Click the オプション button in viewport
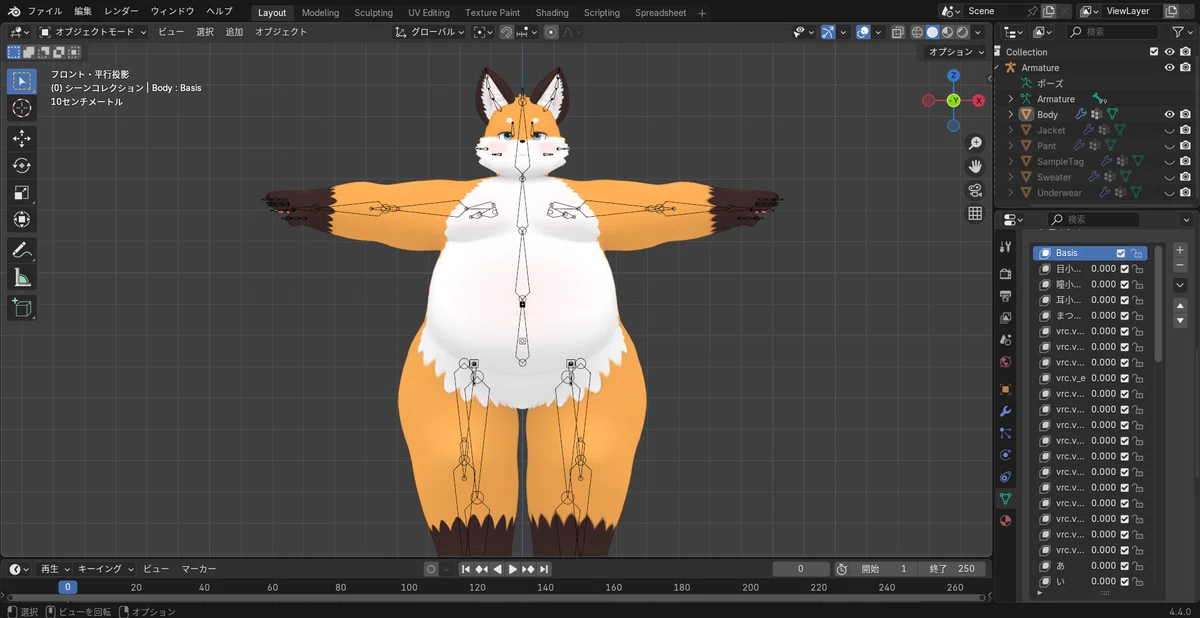Viewport: 1200px width, 618px height. (956, 52)
